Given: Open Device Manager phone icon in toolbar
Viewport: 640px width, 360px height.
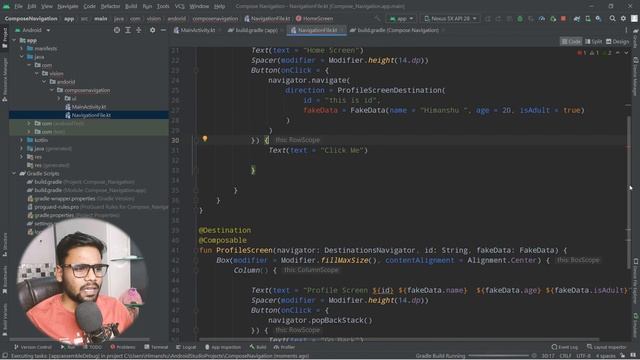Looking at the screenshot, I should point(588,19).
